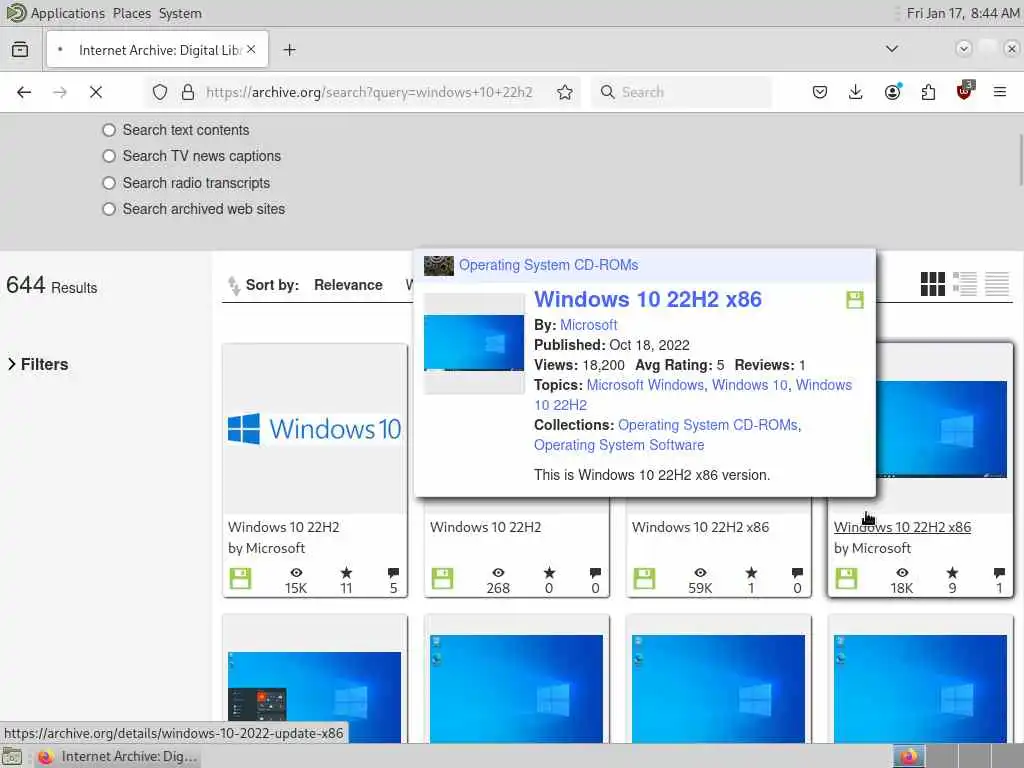The image size is (1024, 768).
Task: Stop loading the page
Action: click(x=96, y=92)
